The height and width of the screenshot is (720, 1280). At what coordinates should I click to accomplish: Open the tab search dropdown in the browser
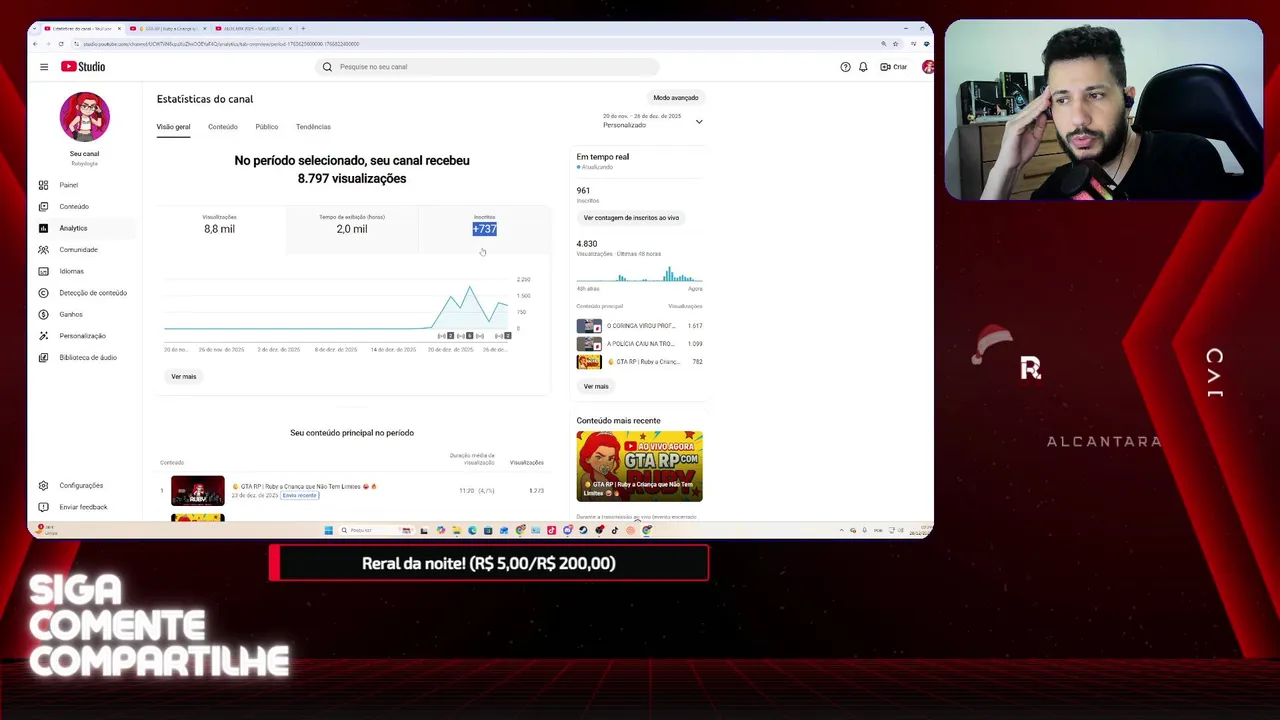tap(35, 29)
